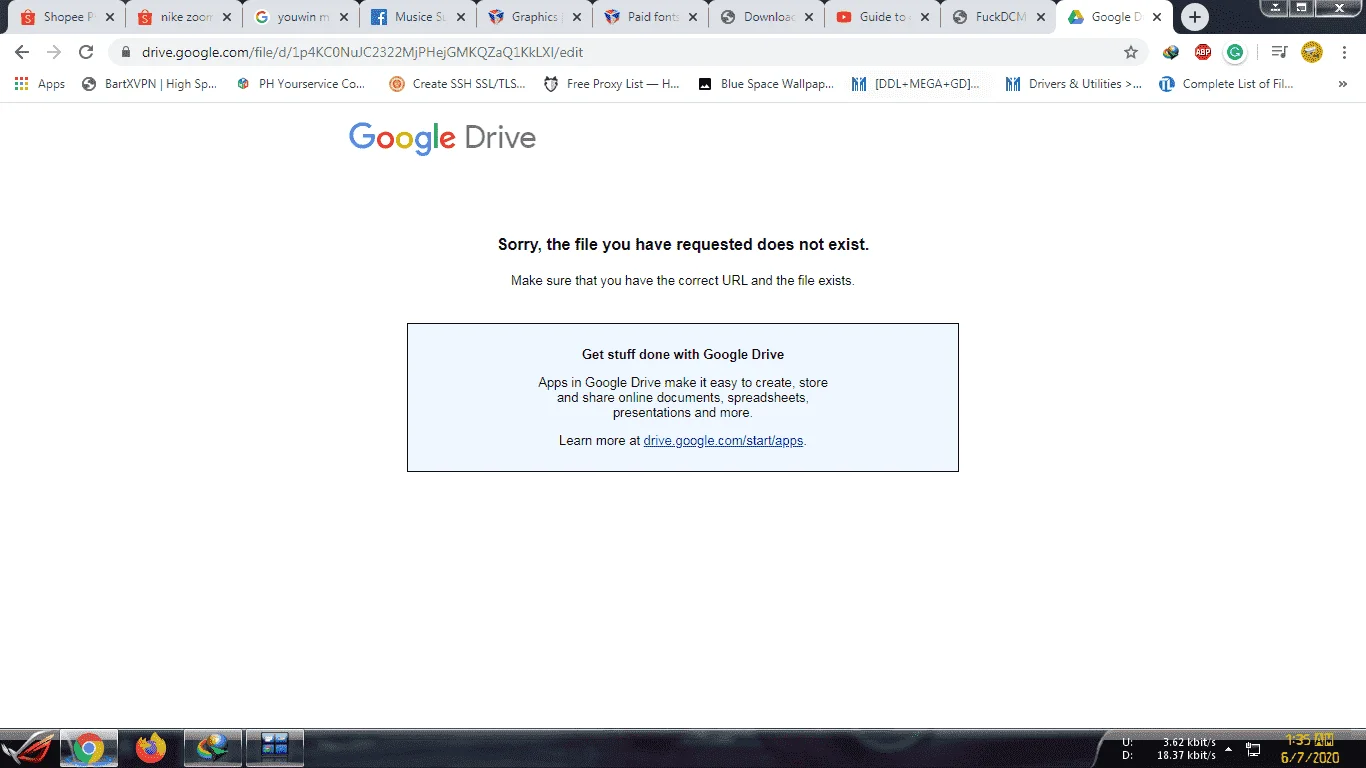Open the Internet Download Manager extension
The height and width of the screenshot is (768, 1366).
tap(1171, 52)
